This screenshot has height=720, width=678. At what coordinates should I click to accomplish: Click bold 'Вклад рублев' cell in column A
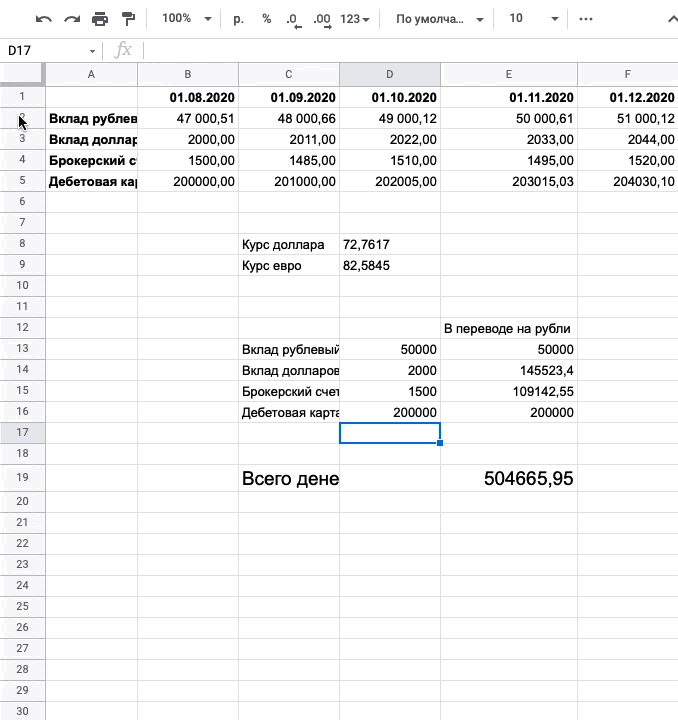91,118
